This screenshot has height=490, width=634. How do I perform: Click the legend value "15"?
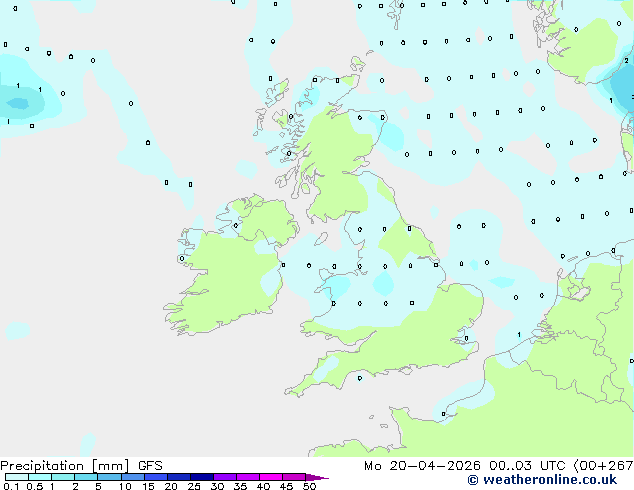coord(148,486)
